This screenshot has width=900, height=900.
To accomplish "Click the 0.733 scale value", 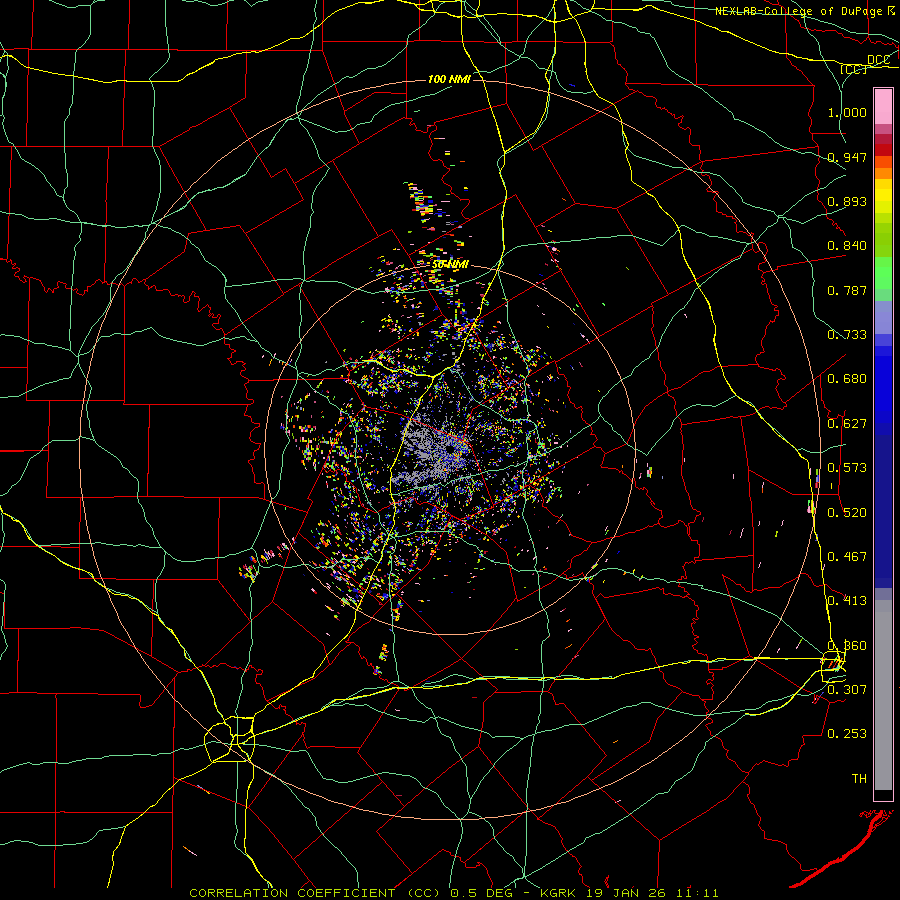I will click(847, 335).
